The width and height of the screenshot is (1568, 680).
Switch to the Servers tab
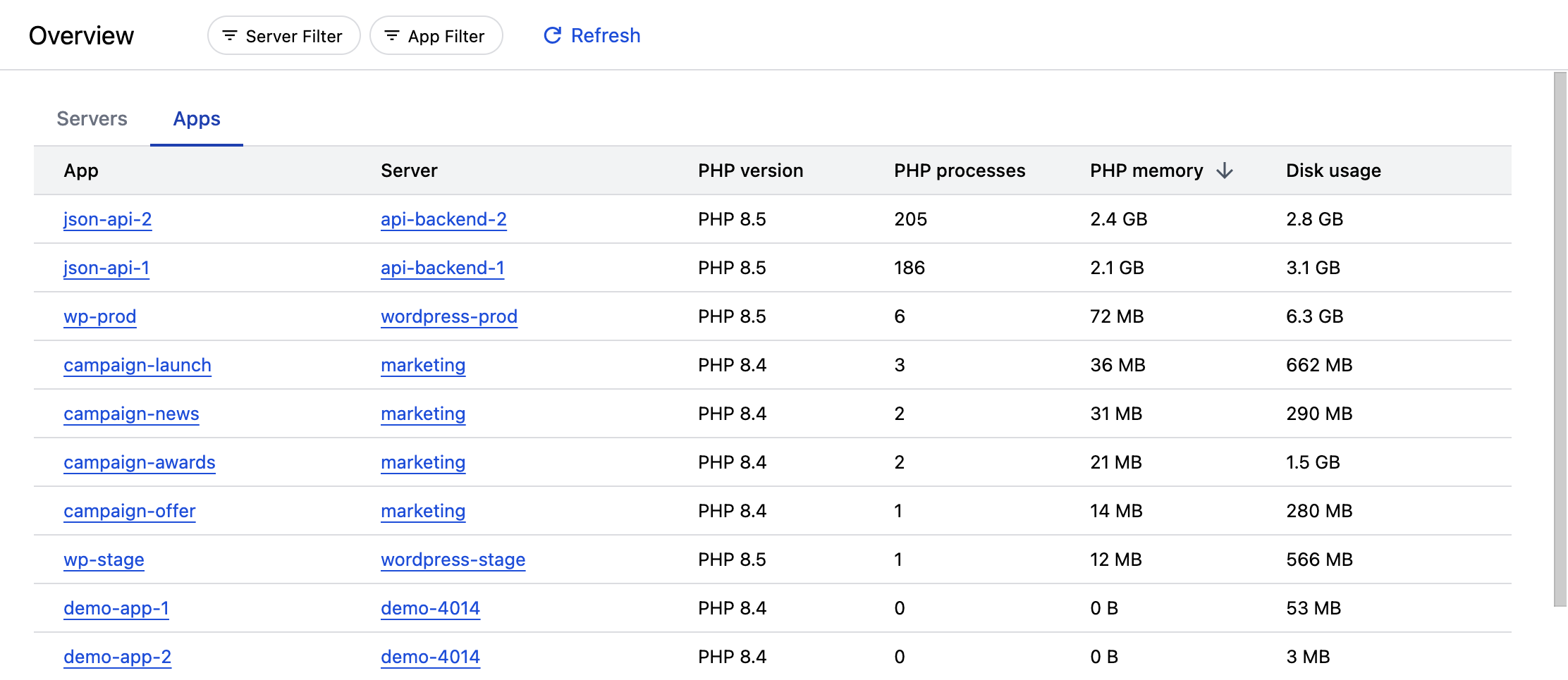92,118
